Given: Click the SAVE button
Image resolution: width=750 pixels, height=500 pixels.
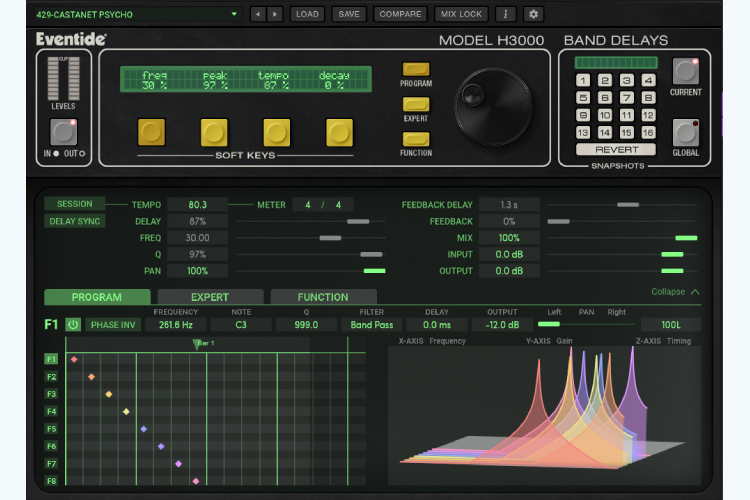Looking at the screenshot, I should (x=349, y=14).
